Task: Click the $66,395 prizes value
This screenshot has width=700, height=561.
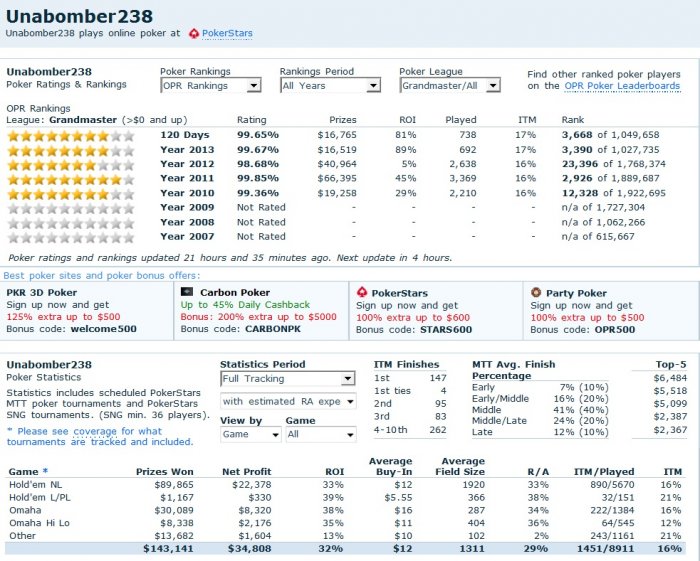Action: (337, 179)
